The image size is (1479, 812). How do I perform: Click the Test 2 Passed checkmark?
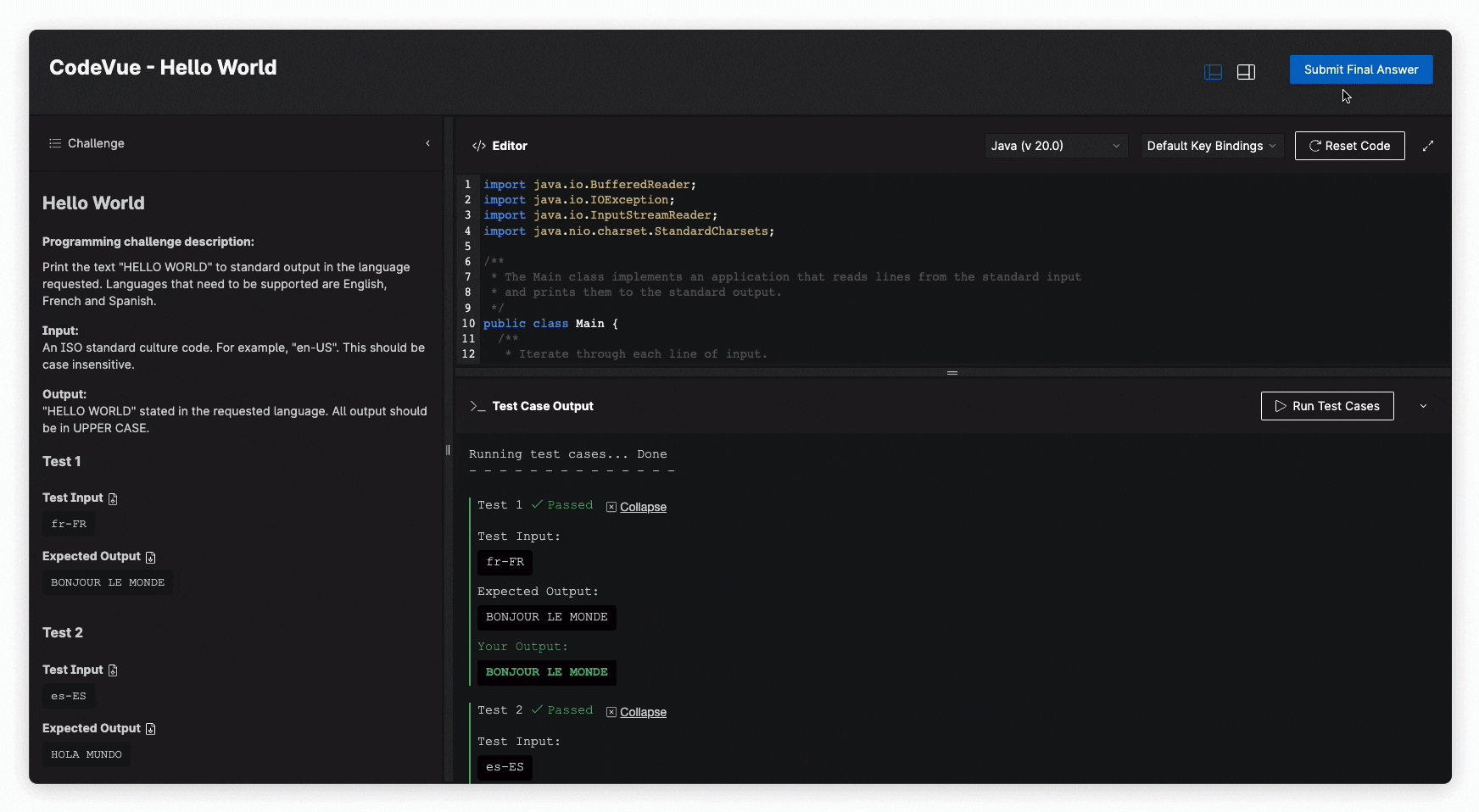click(537, 709)
